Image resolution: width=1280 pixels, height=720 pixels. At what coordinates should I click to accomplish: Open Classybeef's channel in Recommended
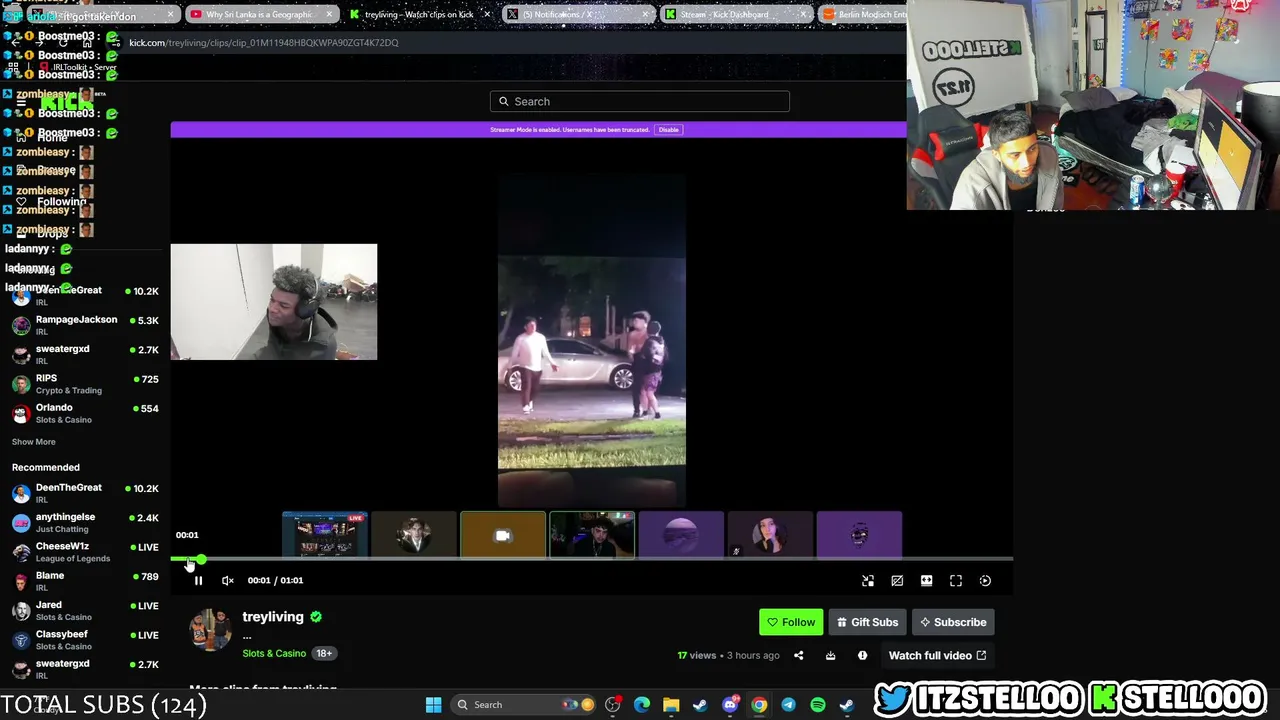[x=85, y=640]
